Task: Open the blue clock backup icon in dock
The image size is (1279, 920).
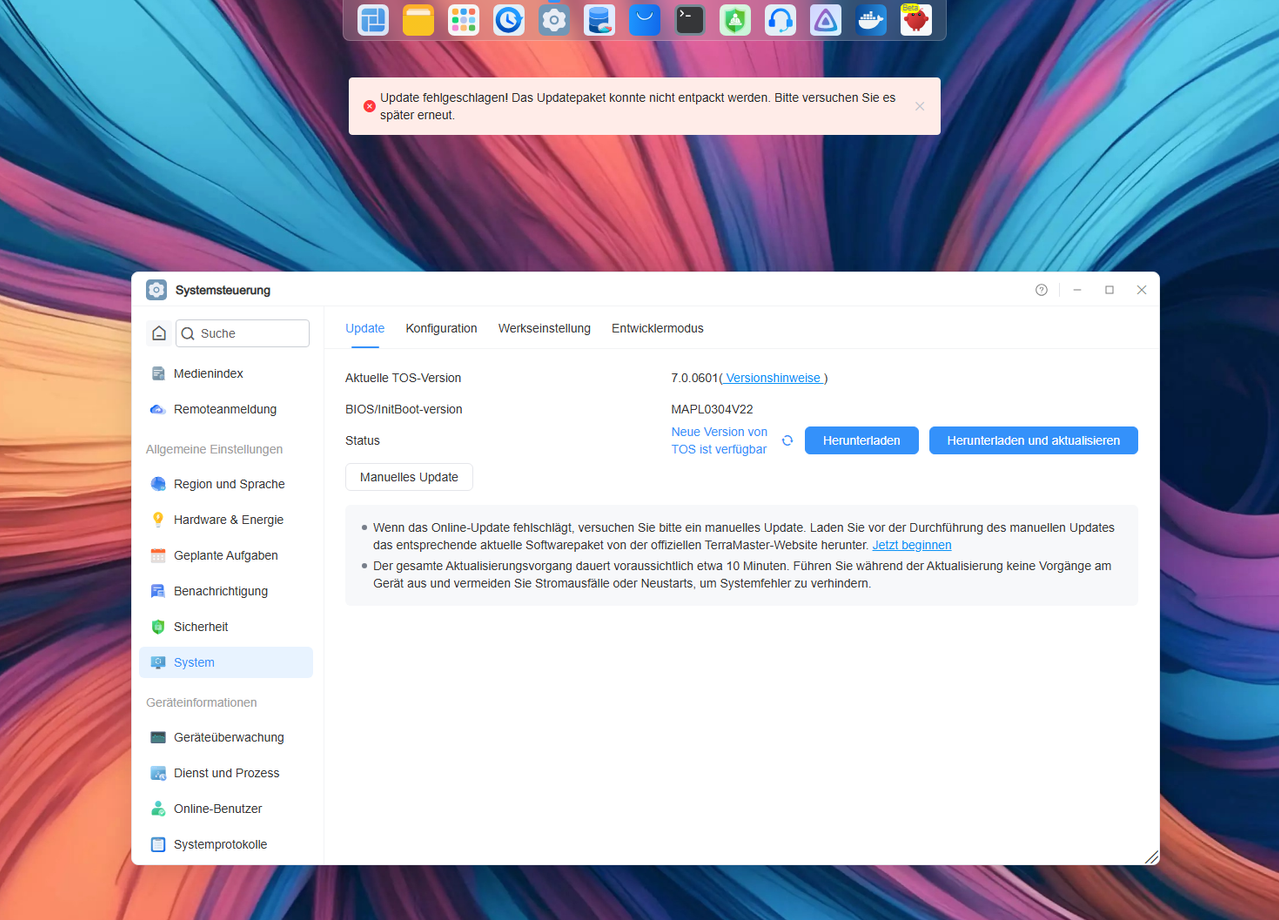Action: 509,20
